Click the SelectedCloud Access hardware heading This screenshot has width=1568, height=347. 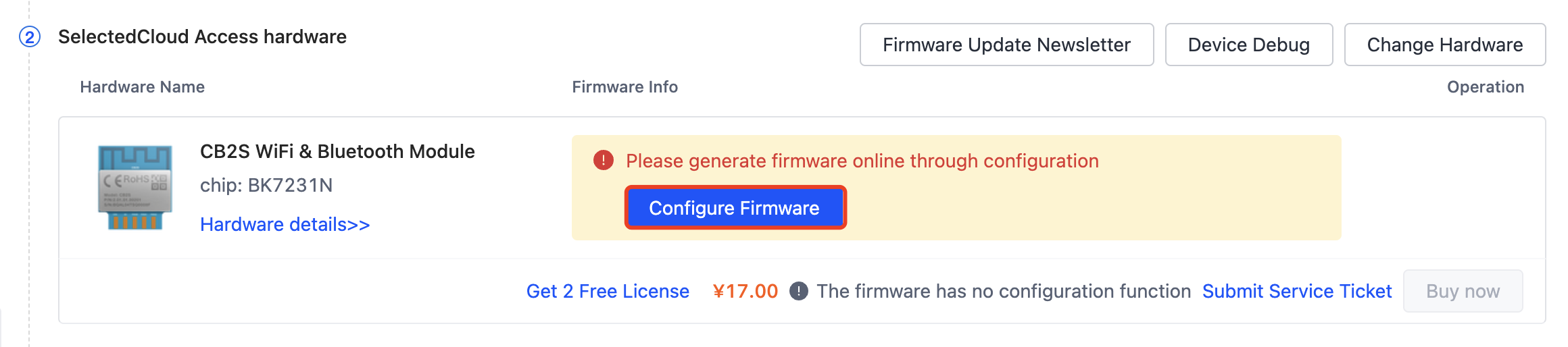(x=202, y=36)
